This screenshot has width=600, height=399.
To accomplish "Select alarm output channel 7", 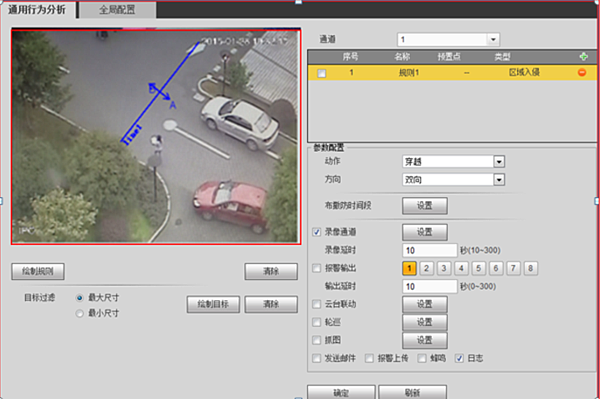I will [514, 268].
